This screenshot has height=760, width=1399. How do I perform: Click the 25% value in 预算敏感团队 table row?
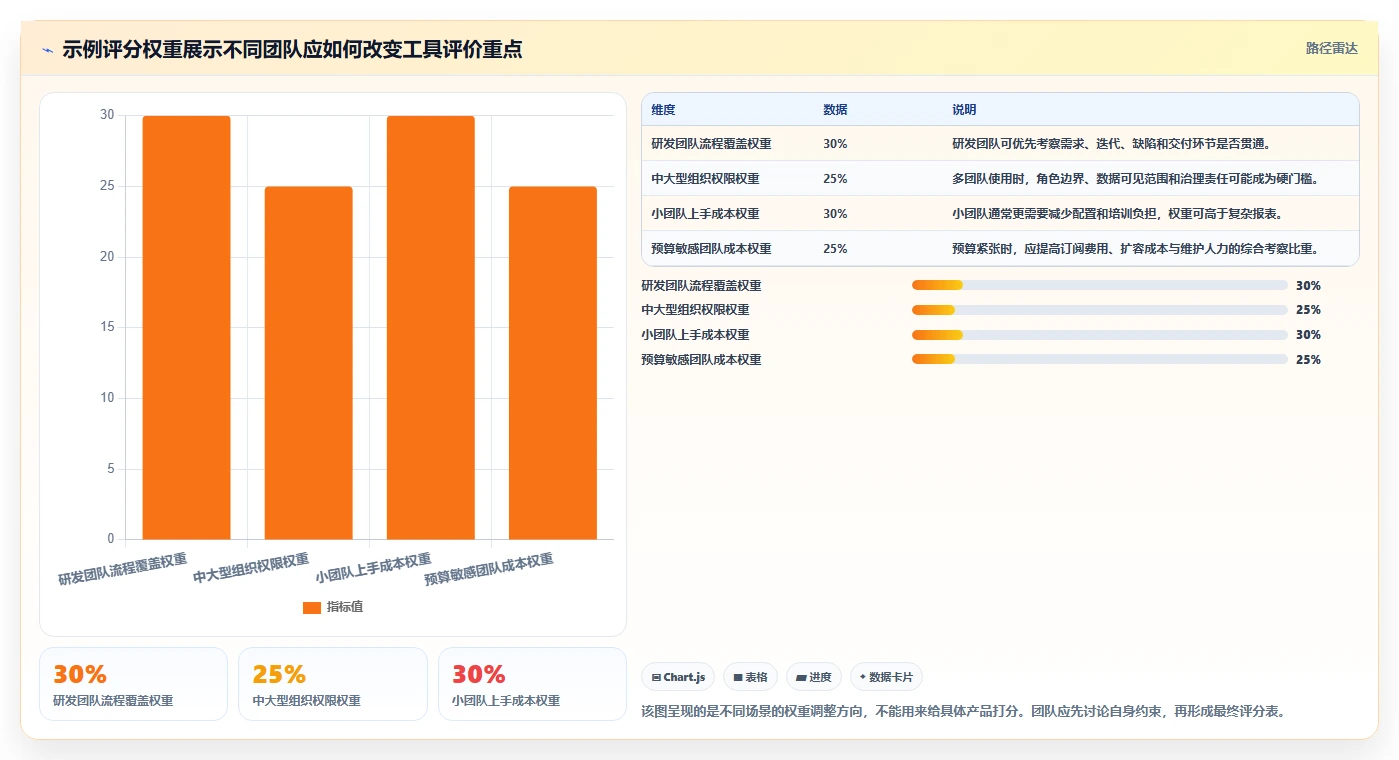point(835,249)
